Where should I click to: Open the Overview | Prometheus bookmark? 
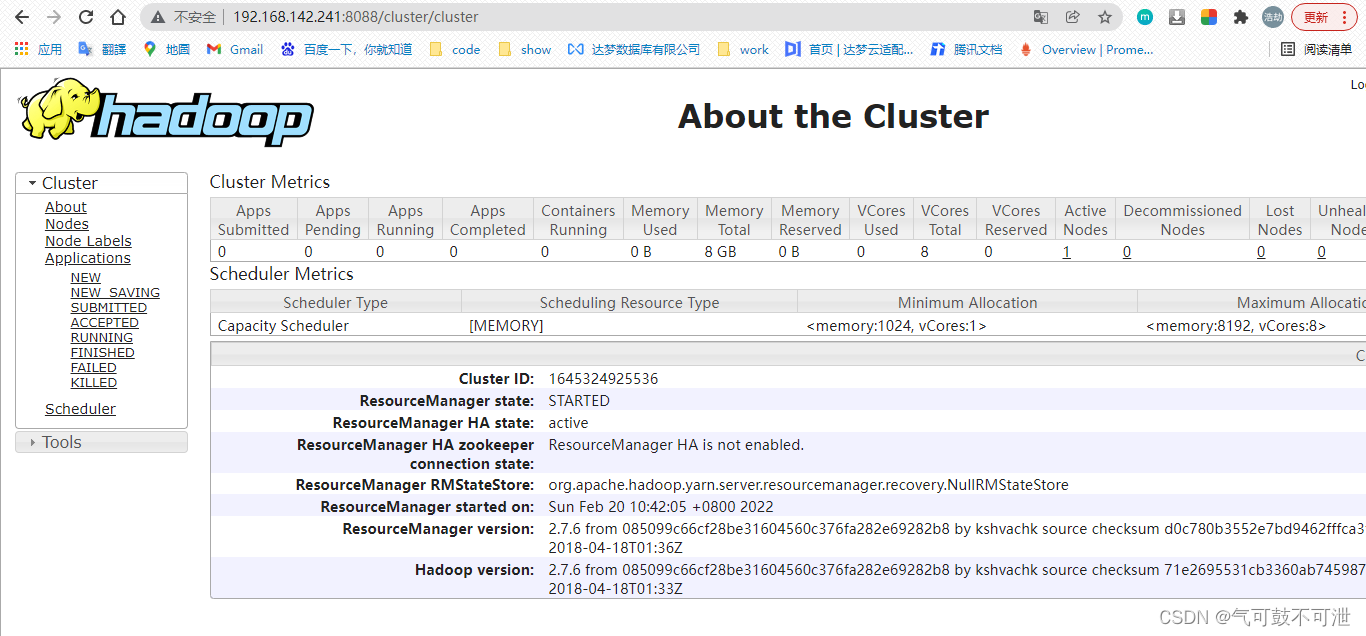pos(1086,49)
